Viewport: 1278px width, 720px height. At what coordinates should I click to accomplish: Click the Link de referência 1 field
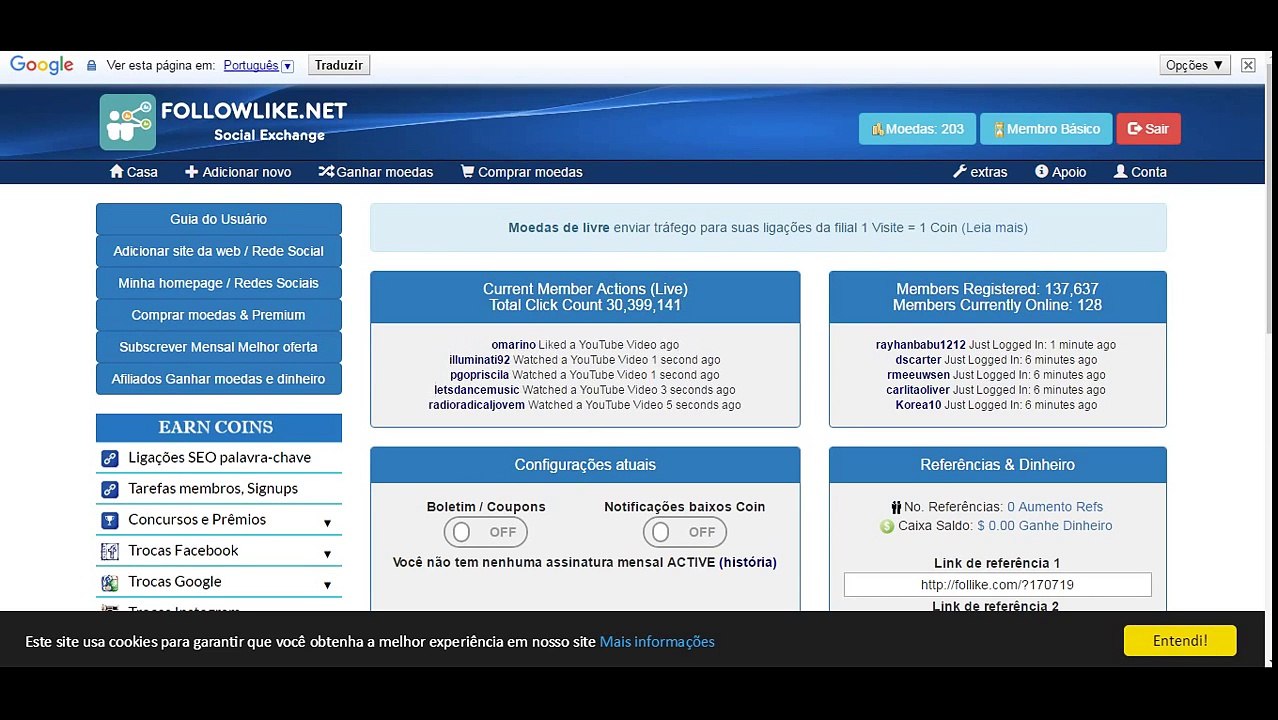[998, 585]
